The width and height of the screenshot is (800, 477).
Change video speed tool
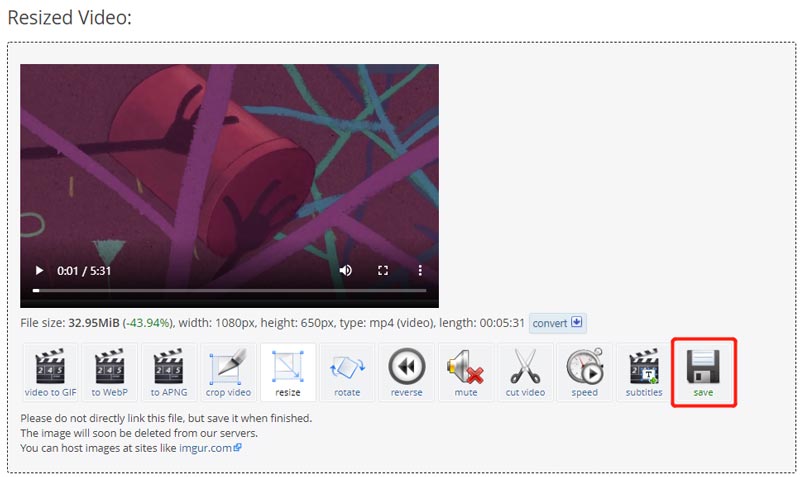pyautogui.click(x=585, y=372)
